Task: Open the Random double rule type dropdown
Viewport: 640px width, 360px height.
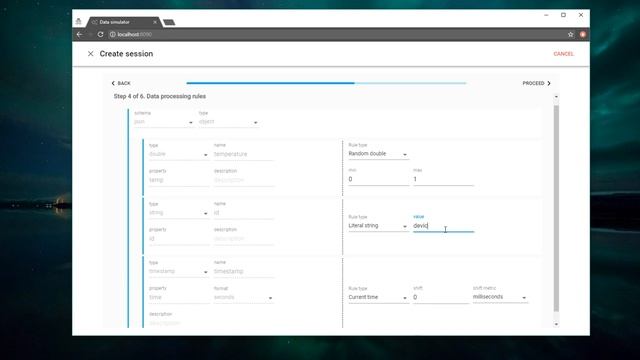Action: [x=378, y=154]
